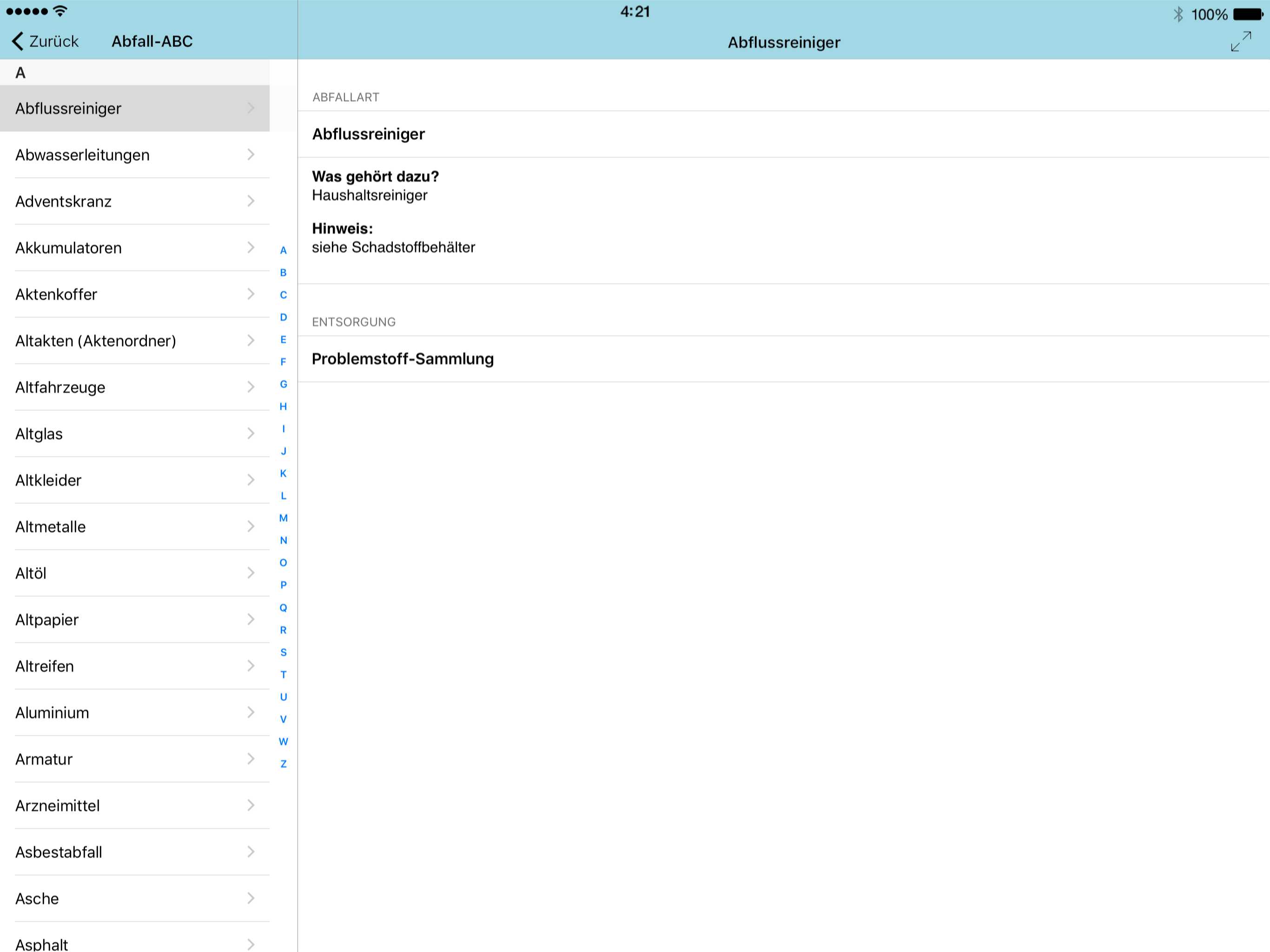Jump to index letter M
The height and width of the screenshot is (952, 1270).
point(283,518)
